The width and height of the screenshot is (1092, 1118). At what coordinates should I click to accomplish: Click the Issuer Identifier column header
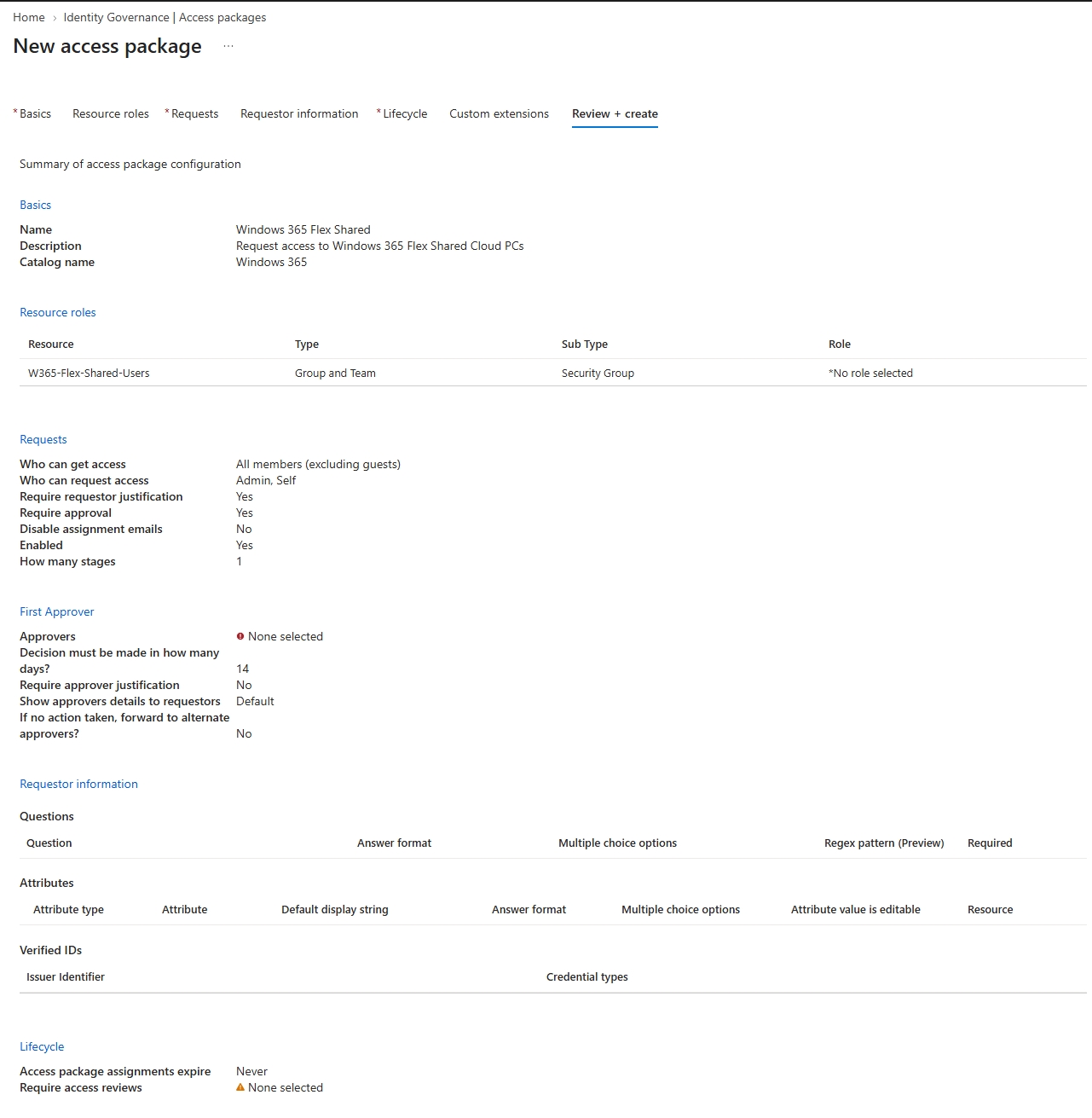point(66,976)
